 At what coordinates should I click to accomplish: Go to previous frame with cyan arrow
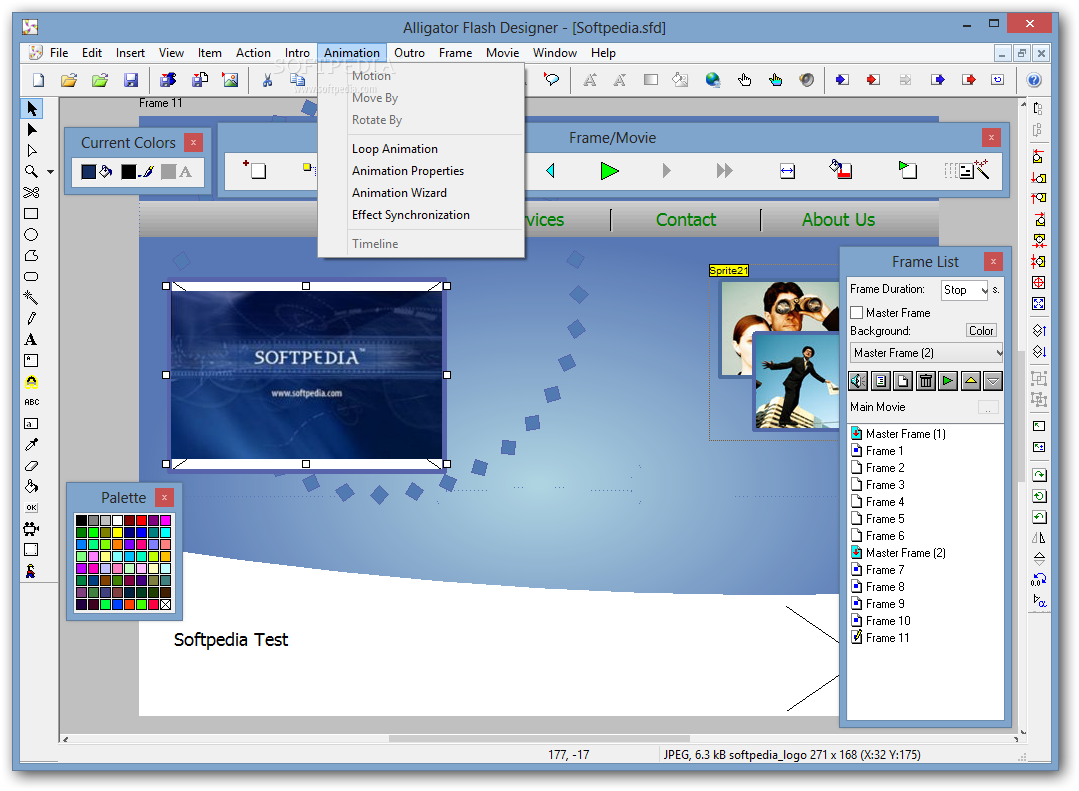[x=550, y=171]
